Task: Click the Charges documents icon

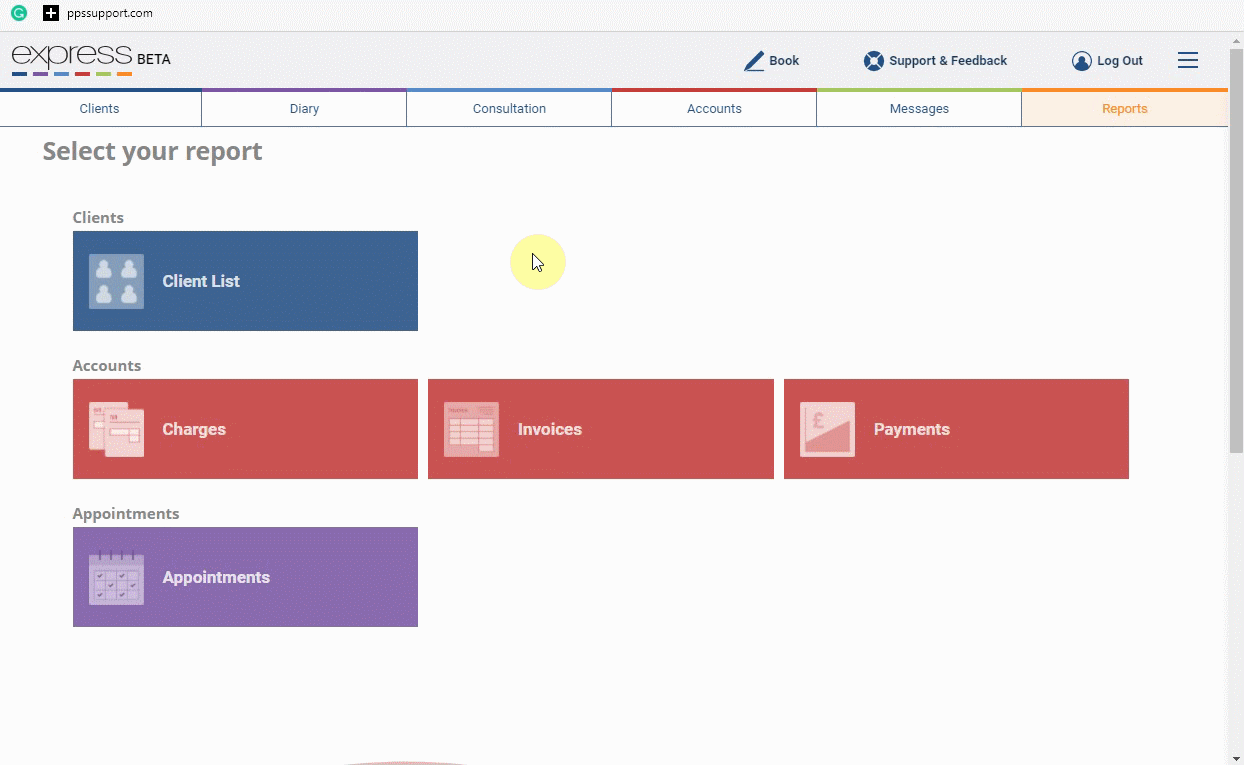Action: [116, 429]
